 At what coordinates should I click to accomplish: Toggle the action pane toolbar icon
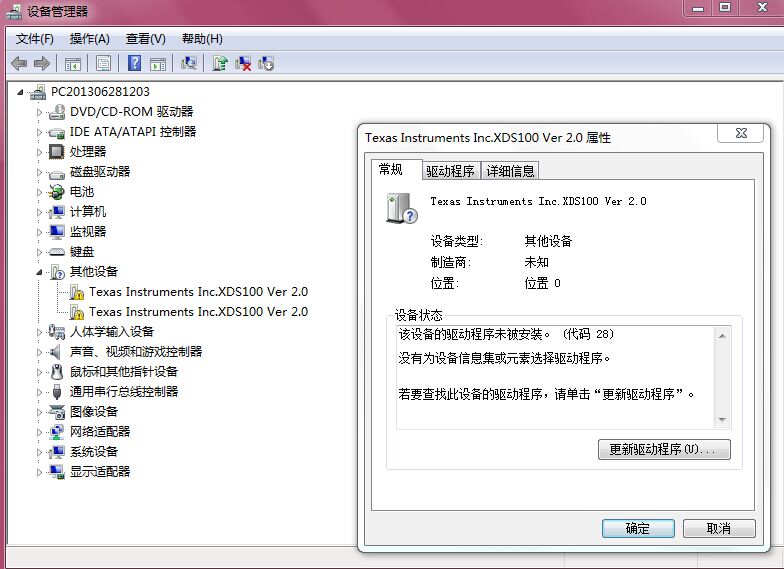pyautogui.click(x=158, y=64)
